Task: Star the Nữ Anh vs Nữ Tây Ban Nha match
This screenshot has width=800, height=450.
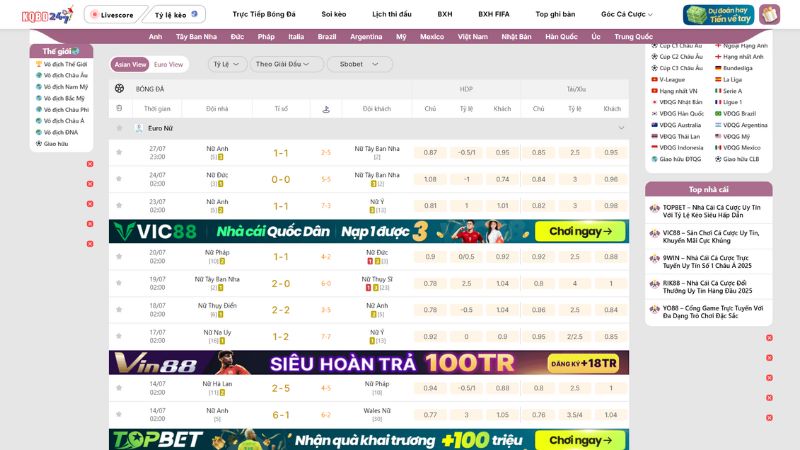Action: [119, 152]
